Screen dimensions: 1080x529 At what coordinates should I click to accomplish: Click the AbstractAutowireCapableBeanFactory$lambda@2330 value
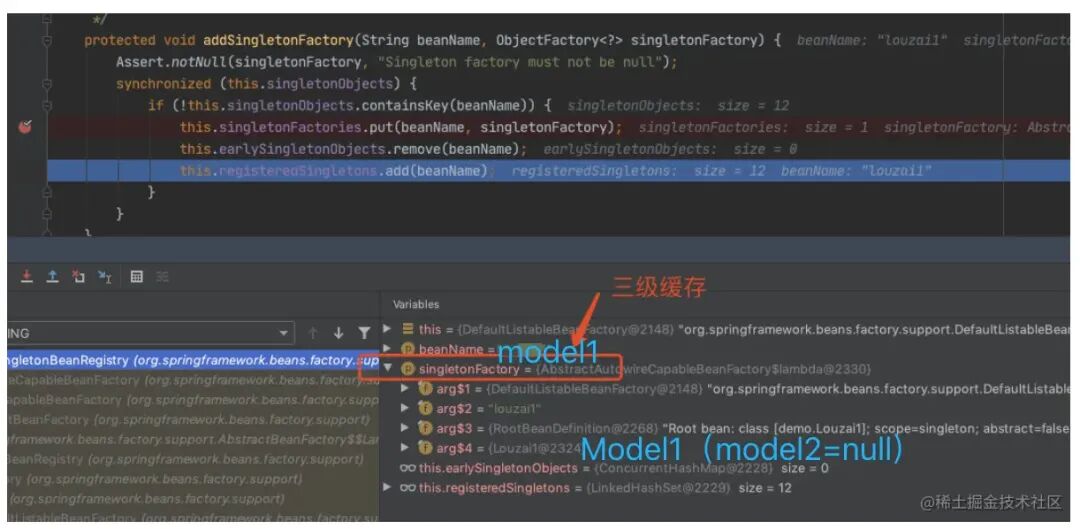tap(703, 370)
